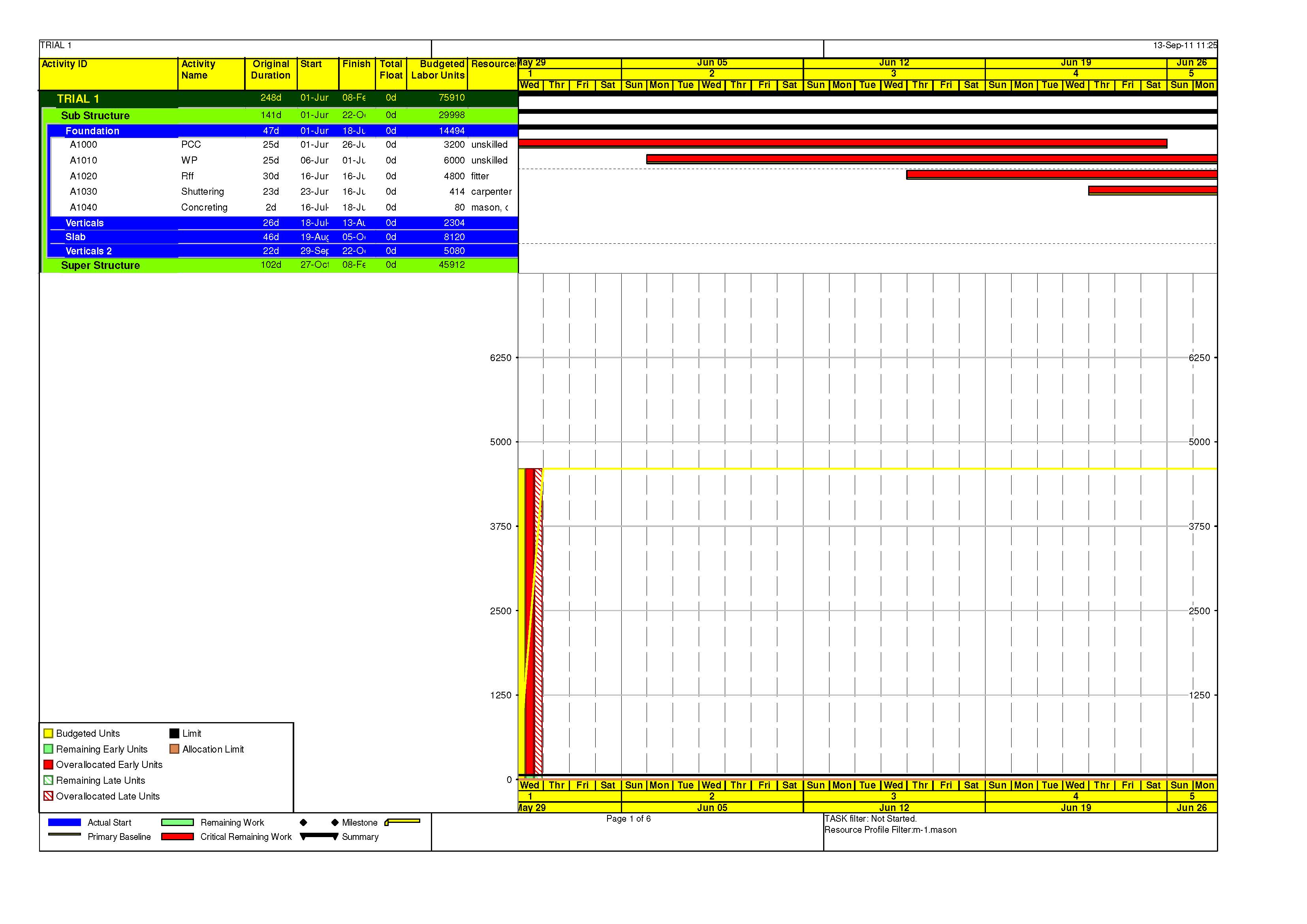Click the A1000 PCC red Gantt bar

pos(842,143)
